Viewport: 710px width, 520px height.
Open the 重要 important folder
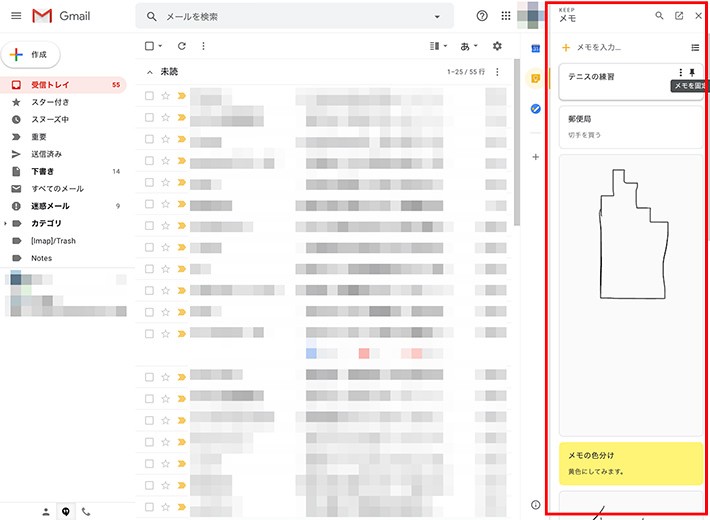(x=63, y=137)
